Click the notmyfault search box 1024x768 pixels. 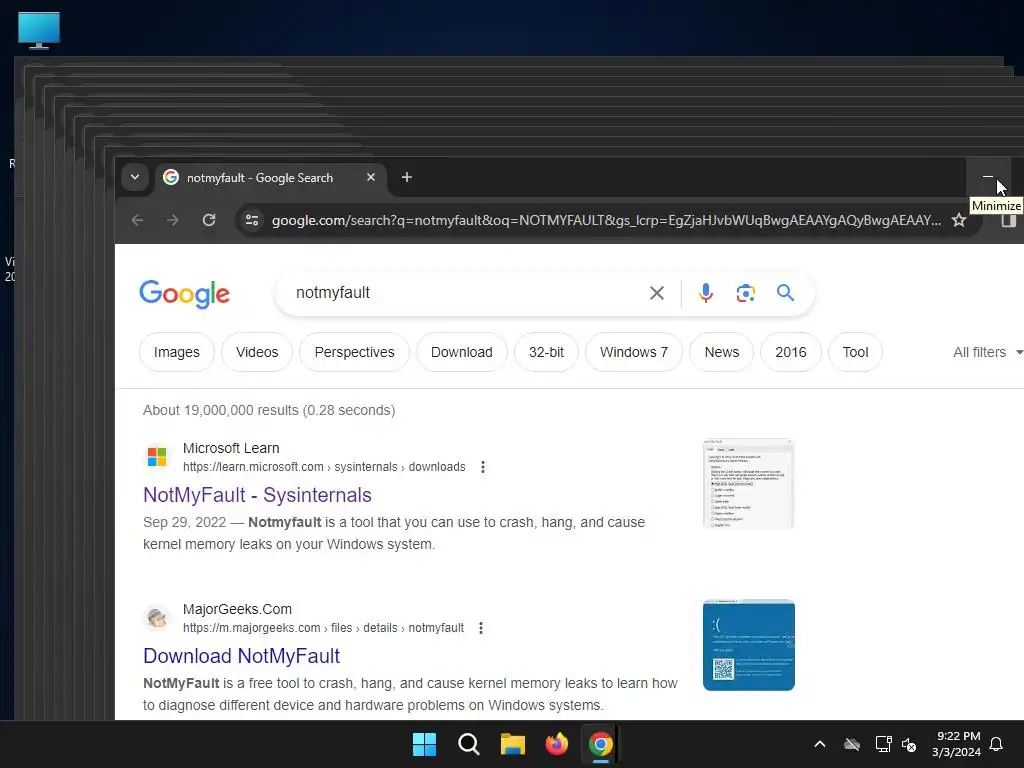coord(464,293)
